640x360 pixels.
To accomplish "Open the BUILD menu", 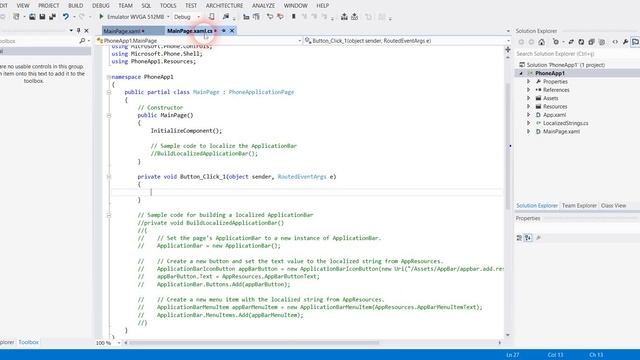I will [x=76, y=6].
